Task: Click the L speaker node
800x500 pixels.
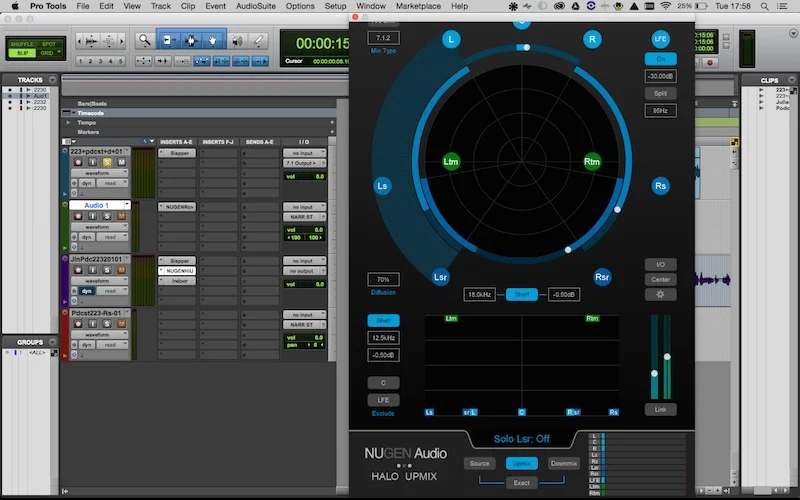Action: [x=451, y=39]
